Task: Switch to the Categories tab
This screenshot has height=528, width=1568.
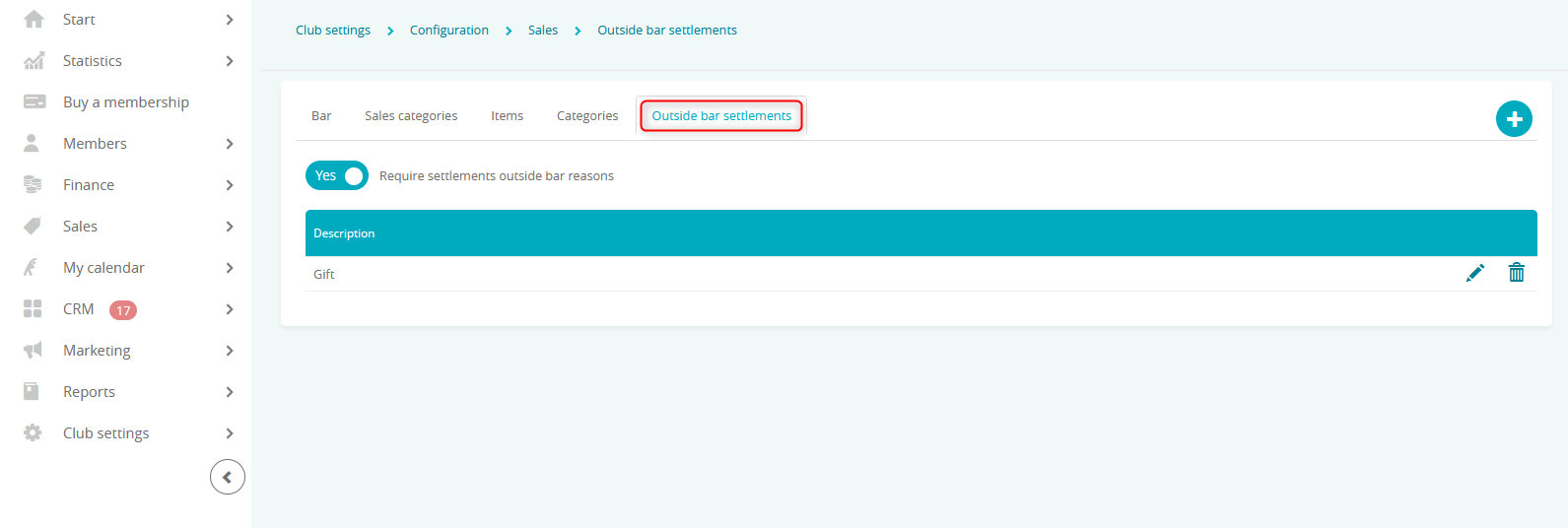Action: pyautogui.click(x=587, y=115)
